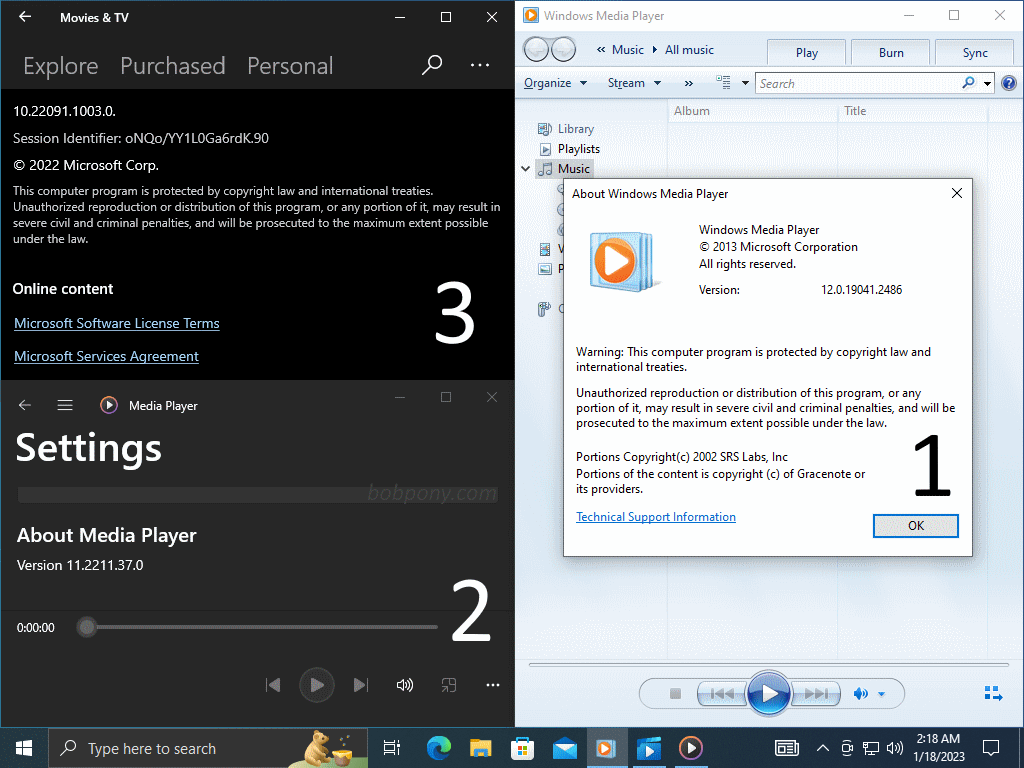Open the Sync tab
The image size is (1024, 768).
click(x=975, y=52)
